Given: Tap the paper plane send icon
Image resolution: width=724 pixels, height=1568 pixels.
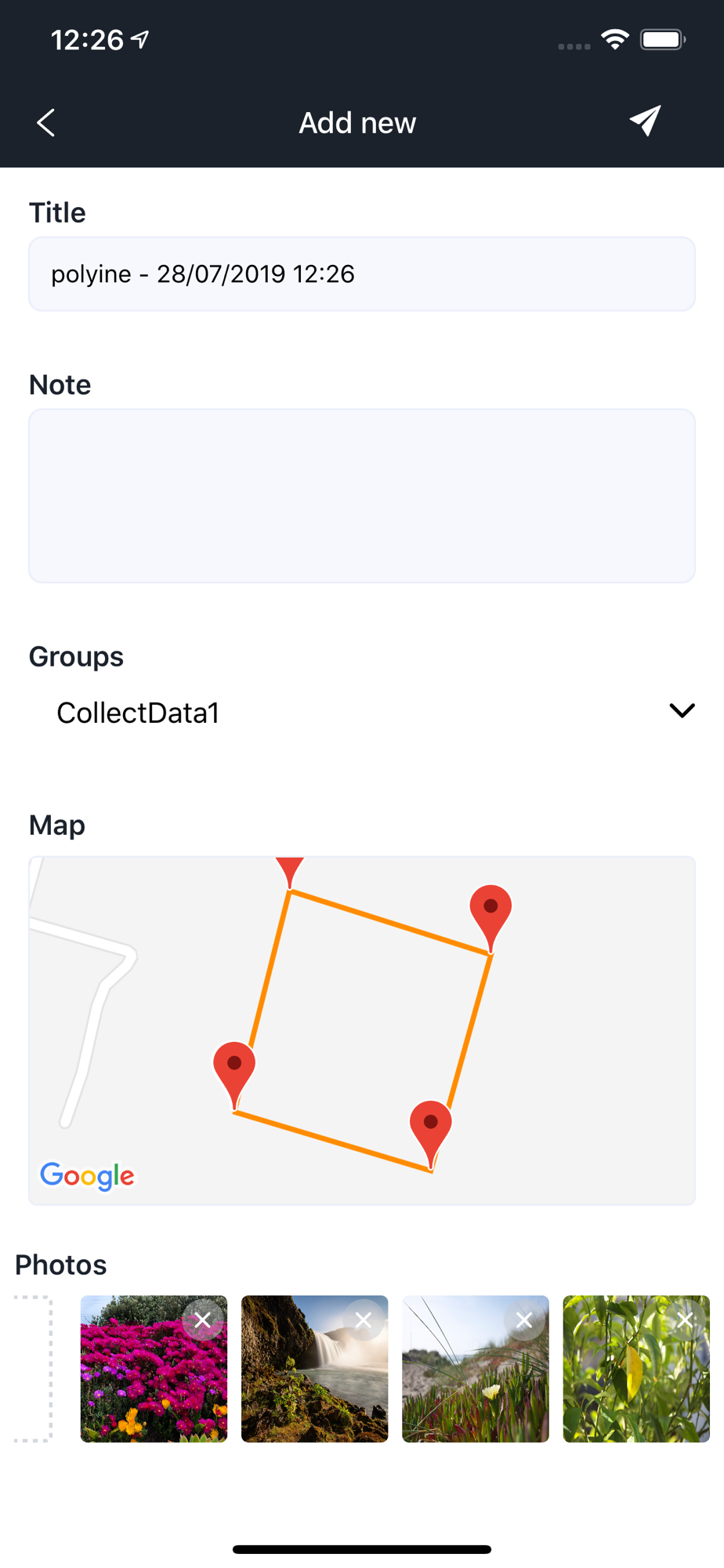Looking at the screenshot, I should point(645,121).
